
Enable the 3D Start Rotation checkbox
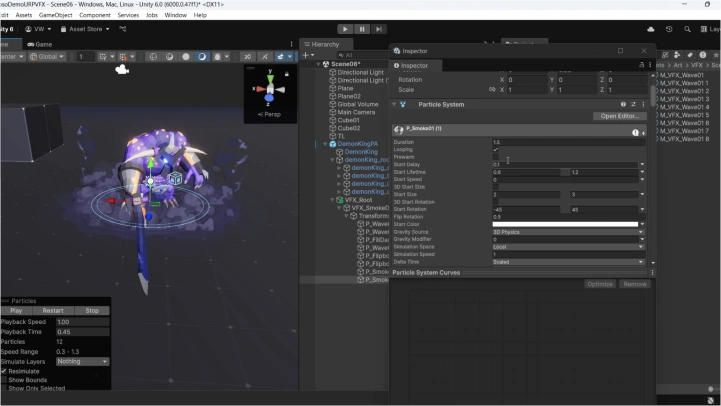[496, 202]
